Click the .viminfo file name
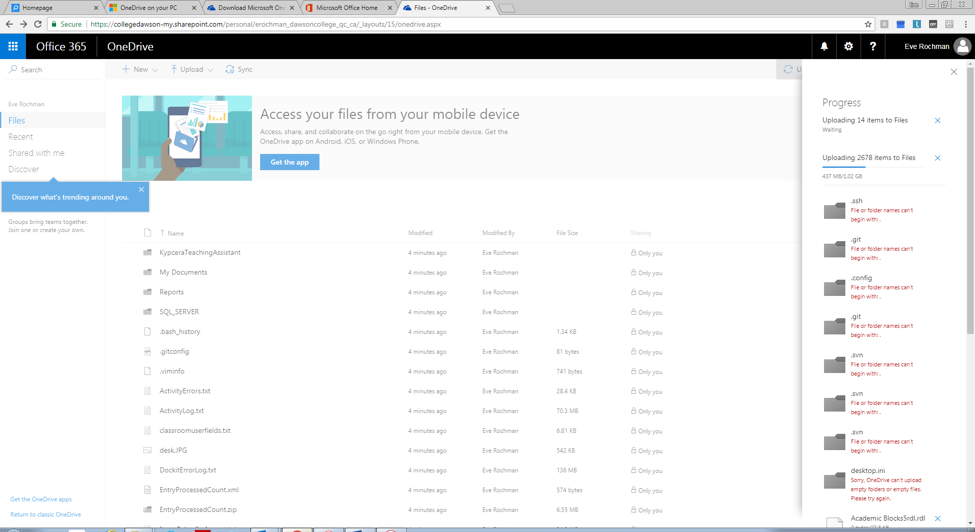Viewport: 975px width, 532px height. [x=172, y=371]
